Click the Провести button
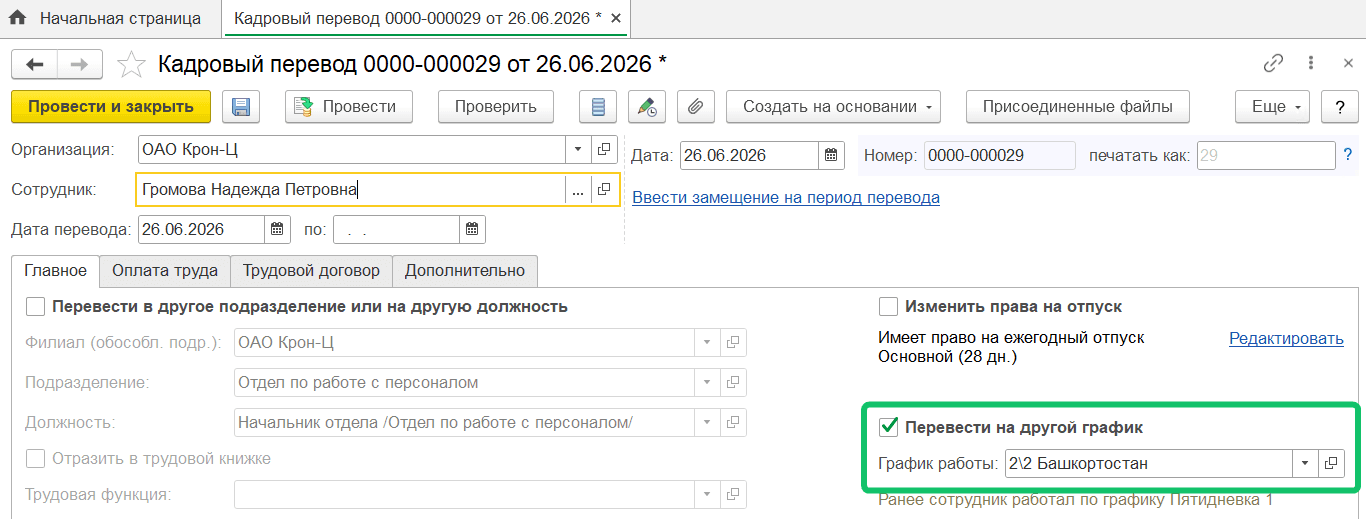The width and height of the screenshot is (1366, 519). (x=348, y=107)
